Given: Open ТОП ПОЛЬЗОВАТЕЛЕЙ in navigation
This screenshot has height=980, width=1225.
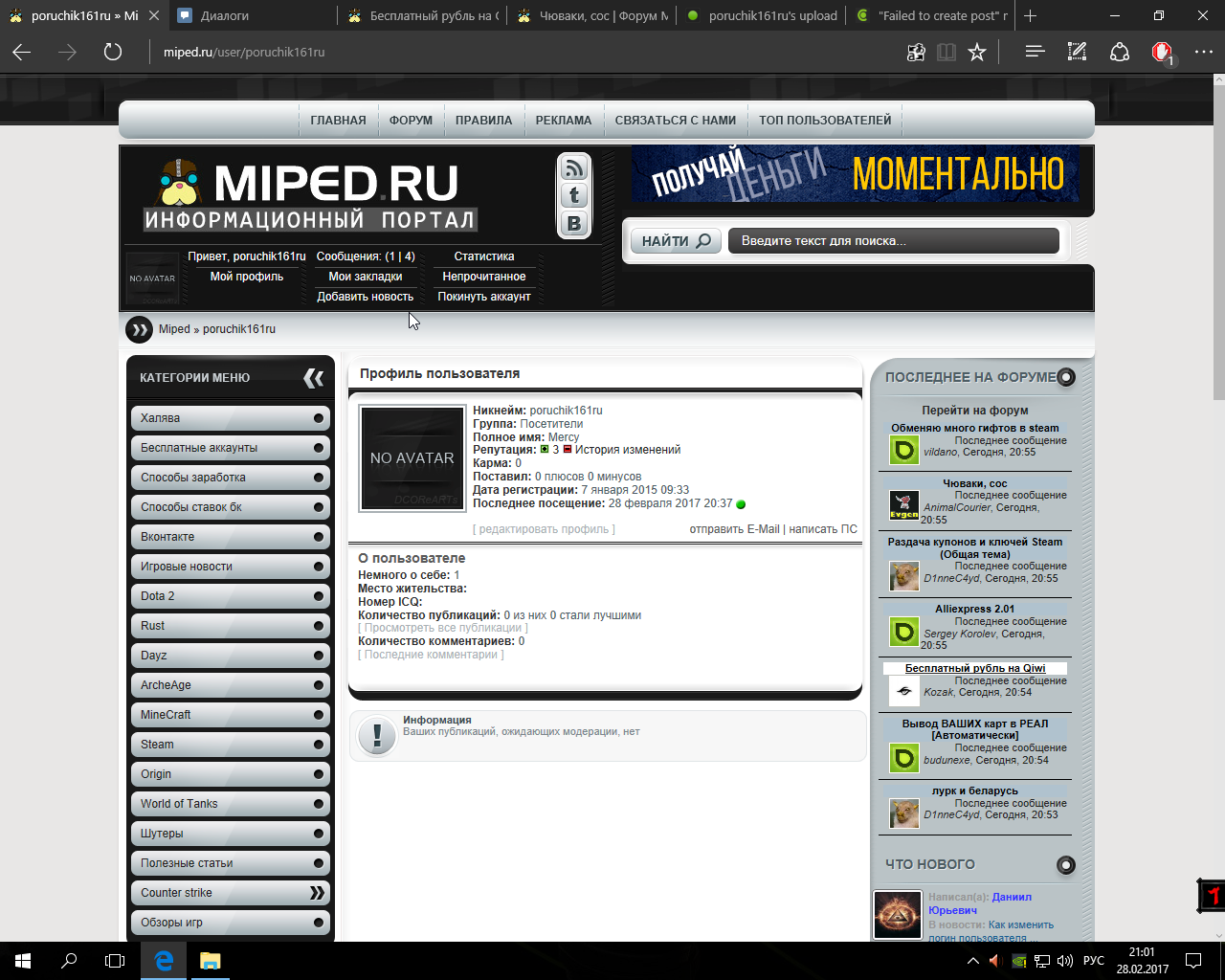Looking at the screenshot, I should [825, 121].
